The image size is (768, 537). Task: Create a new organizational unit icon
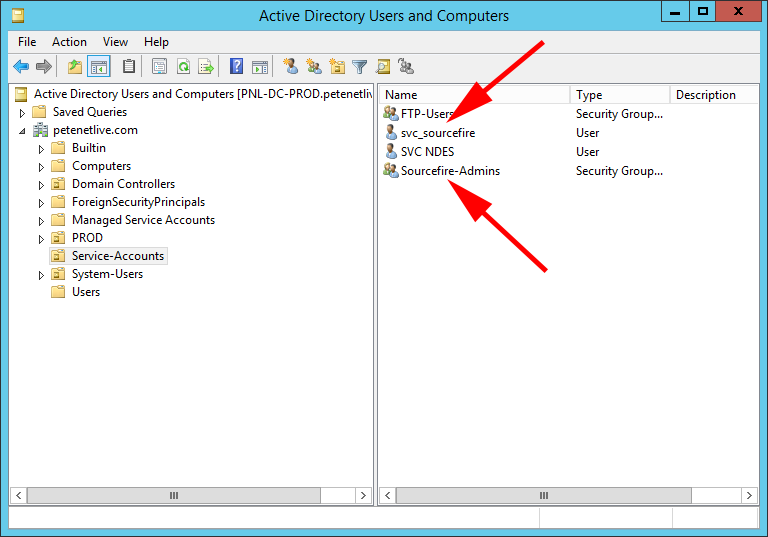pos(337,66)
